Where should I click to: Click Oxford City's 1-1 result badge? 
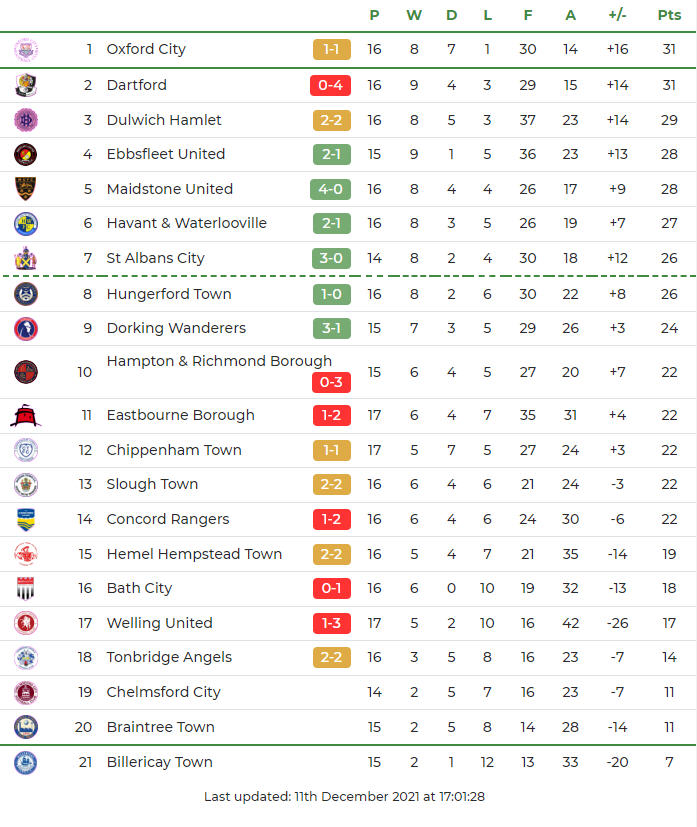pyautogui.click(x=331, y=49)
